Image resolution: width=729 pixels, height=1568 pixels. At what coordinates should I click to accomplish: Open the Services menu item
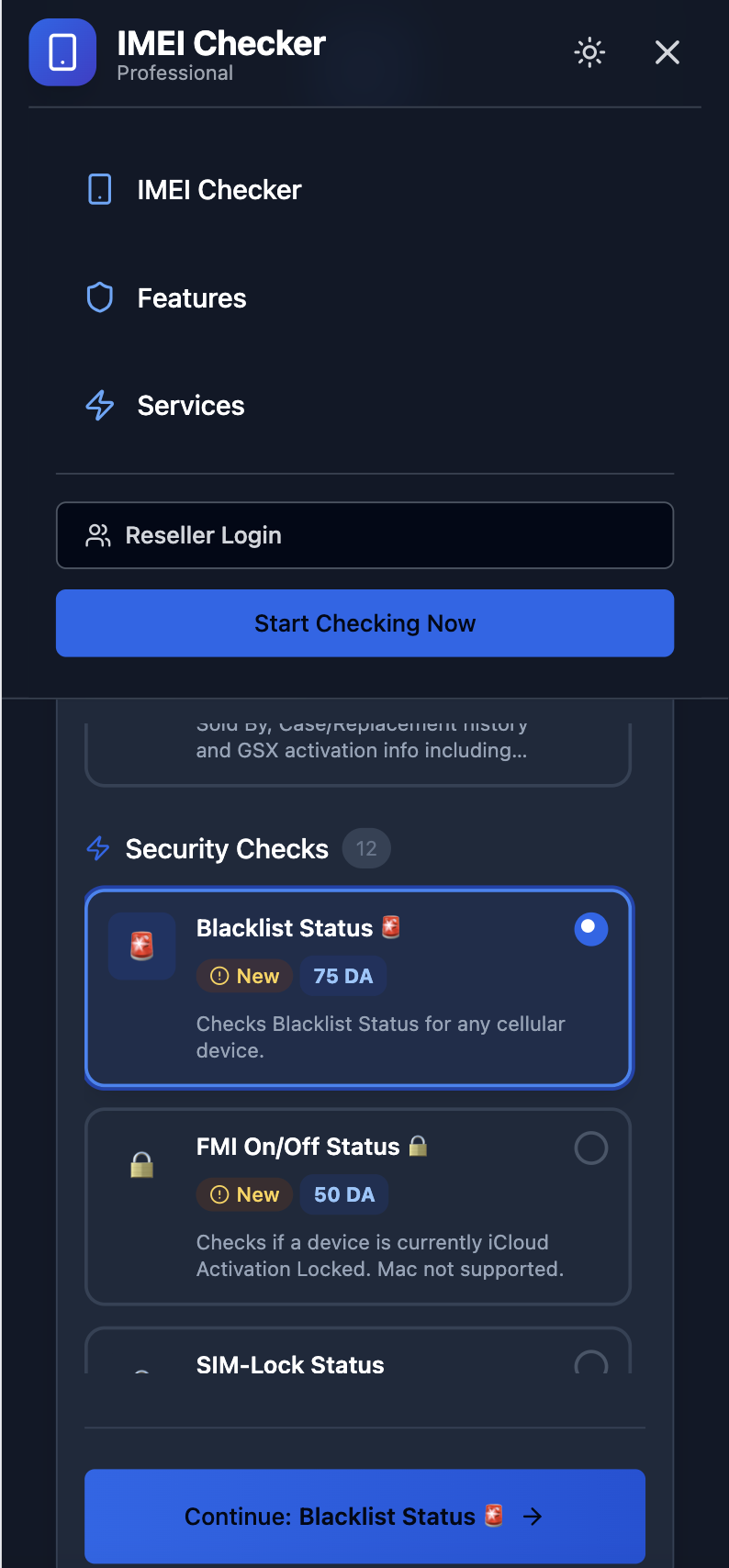click(190, 405)
